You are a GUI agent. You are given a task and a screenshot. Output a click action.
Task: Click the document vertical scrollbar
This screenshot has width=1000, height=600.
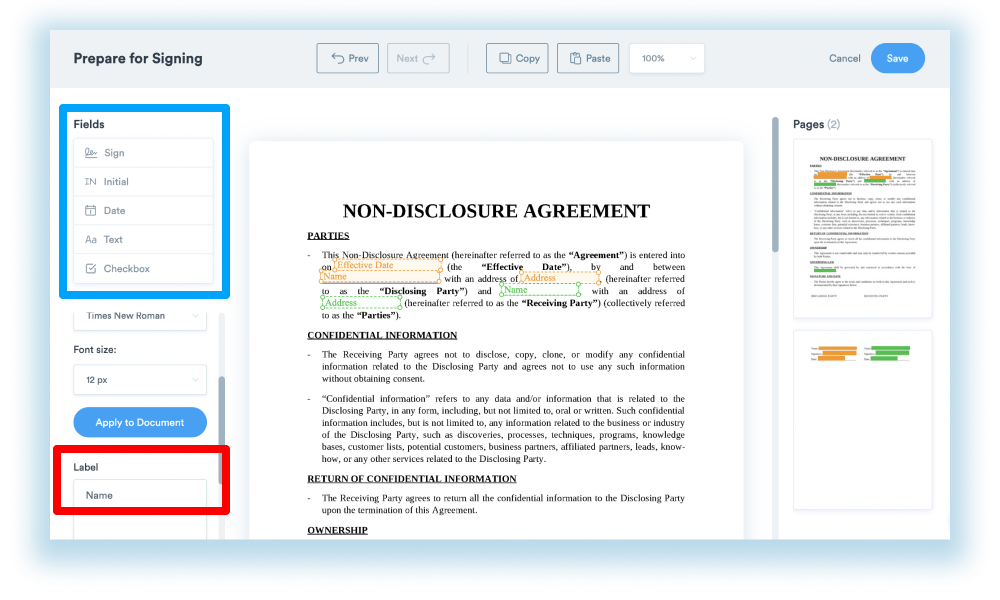point(775,185)
